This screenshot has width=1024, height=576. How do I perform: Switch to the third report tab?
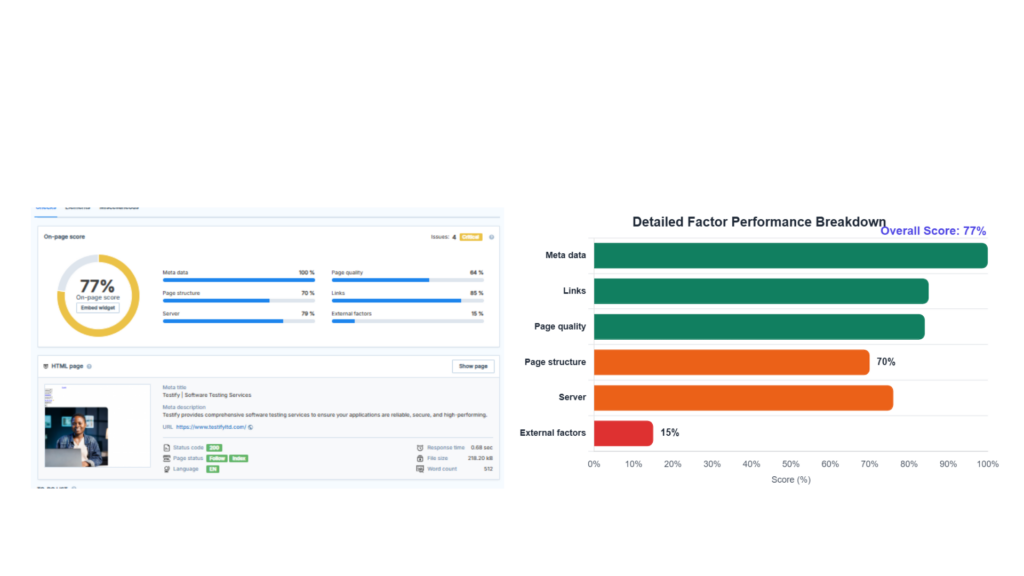(117, 207)
